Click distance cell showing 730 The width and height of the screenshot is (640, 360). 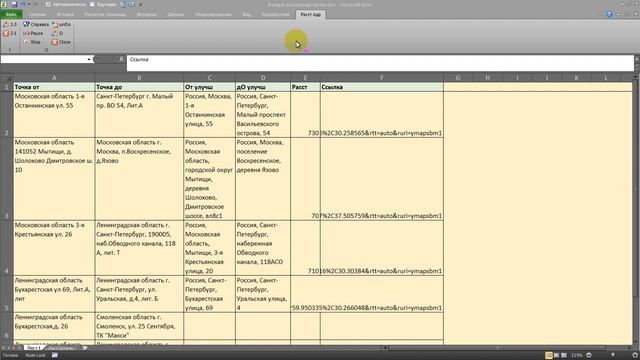(305, 115)
